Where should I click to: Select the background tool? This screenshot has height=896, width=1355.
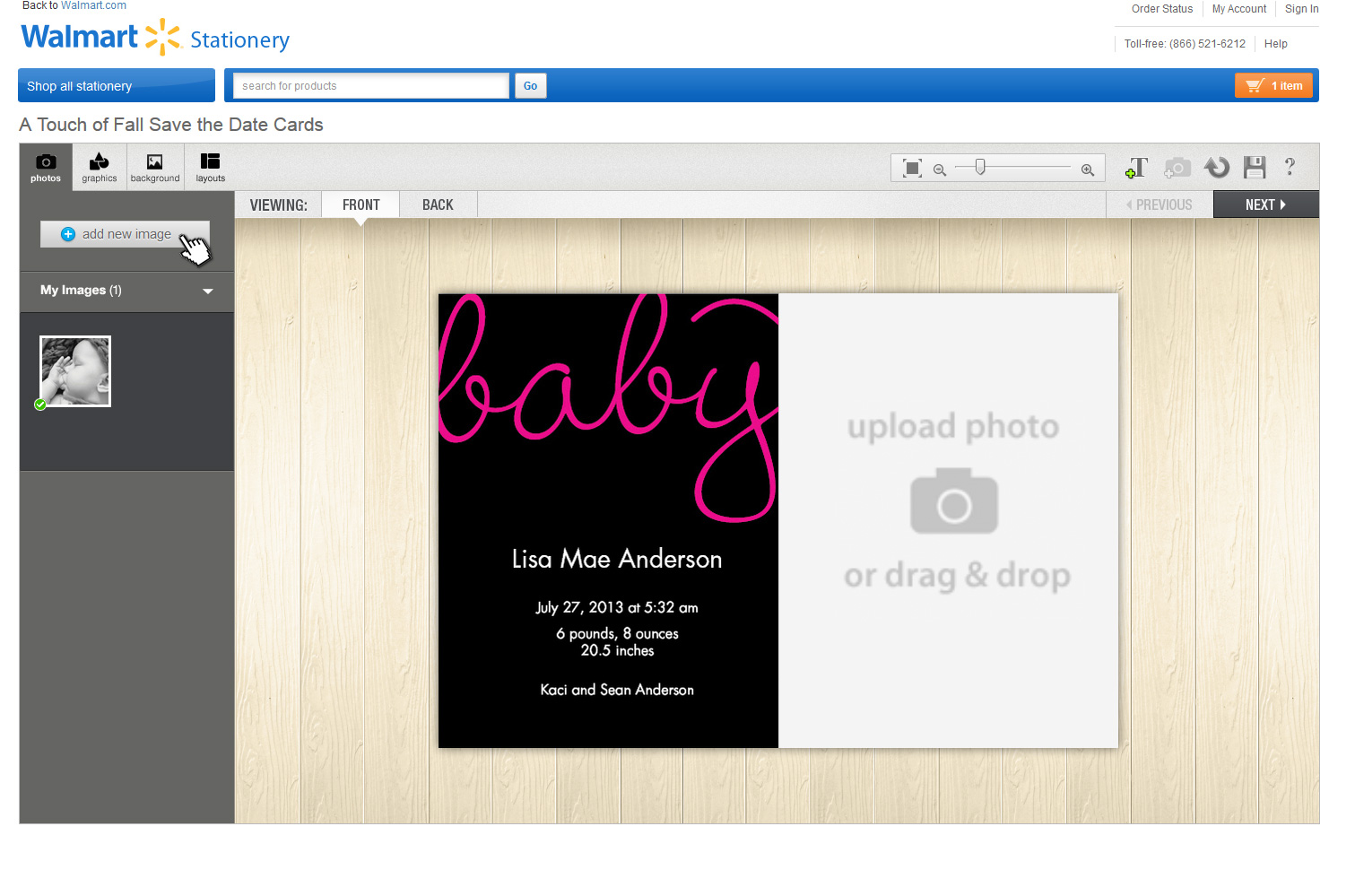point(155,167)
